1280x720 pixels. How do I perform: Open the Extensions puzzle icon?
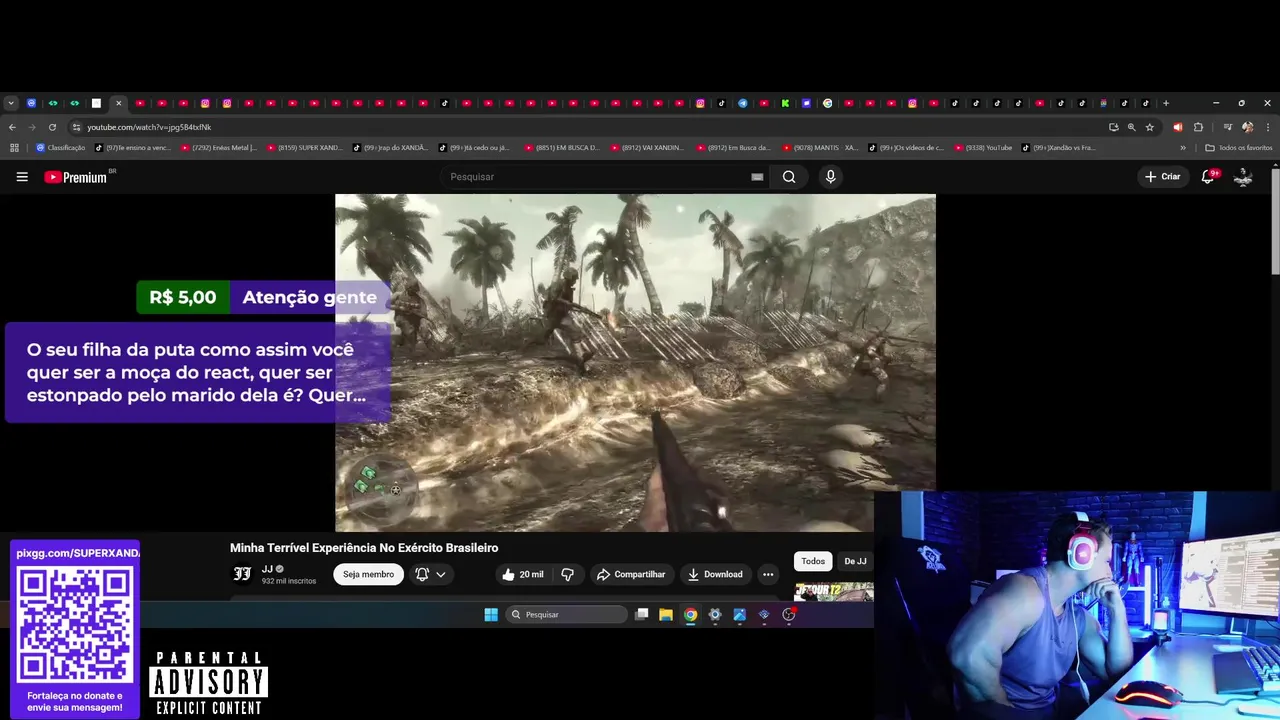click(x=1198, y=127)
